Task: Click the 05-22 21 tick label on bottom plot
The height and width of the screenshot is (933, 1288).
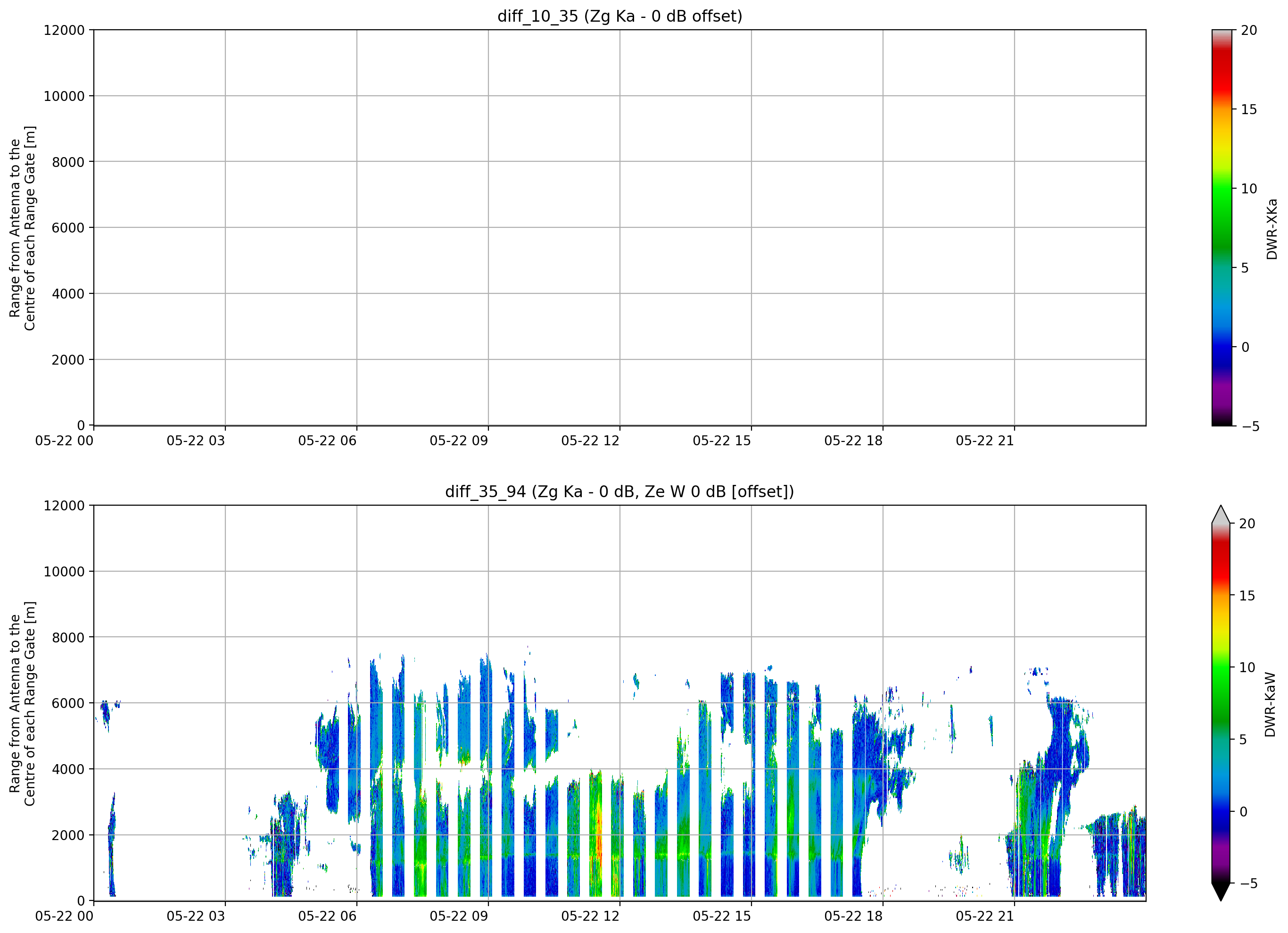Action: pyautogui.click(x=985, y=916)
